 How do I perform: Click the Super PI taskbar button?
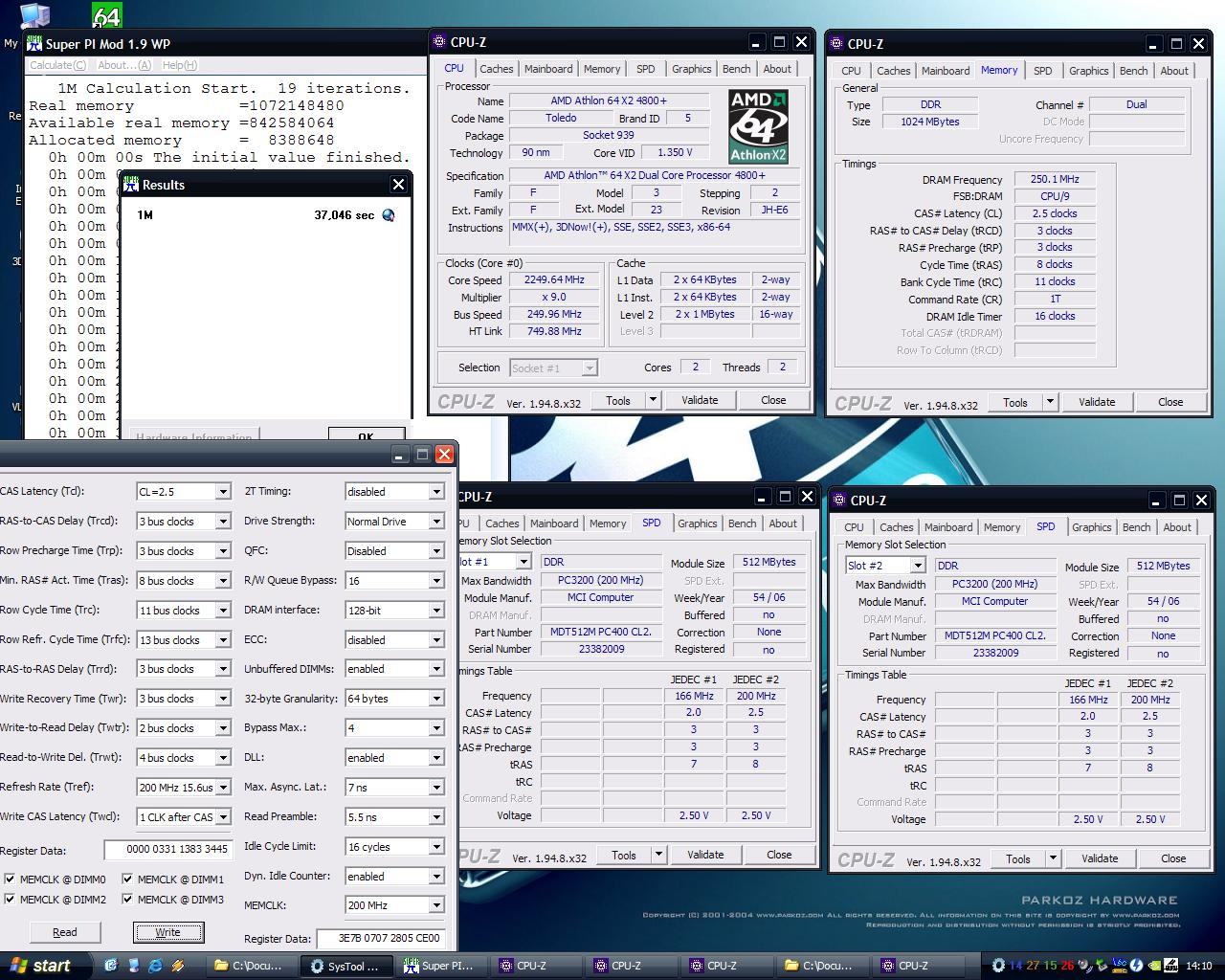click(x=439, y=966)
